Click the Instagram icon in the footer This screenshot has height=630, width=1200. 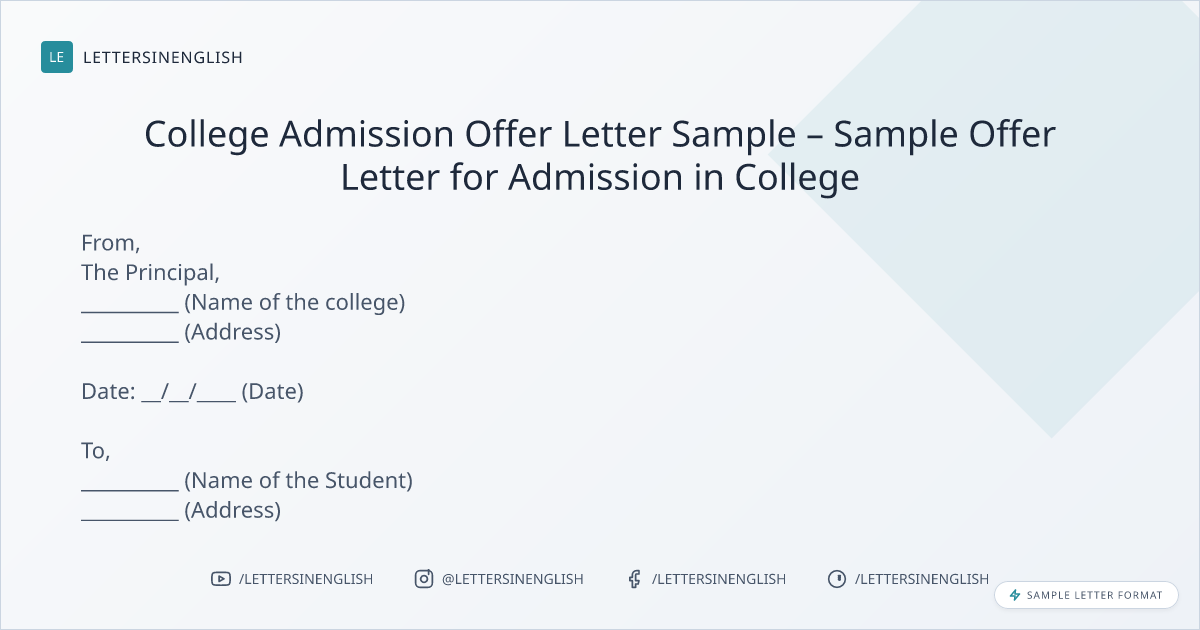[424, 579]
